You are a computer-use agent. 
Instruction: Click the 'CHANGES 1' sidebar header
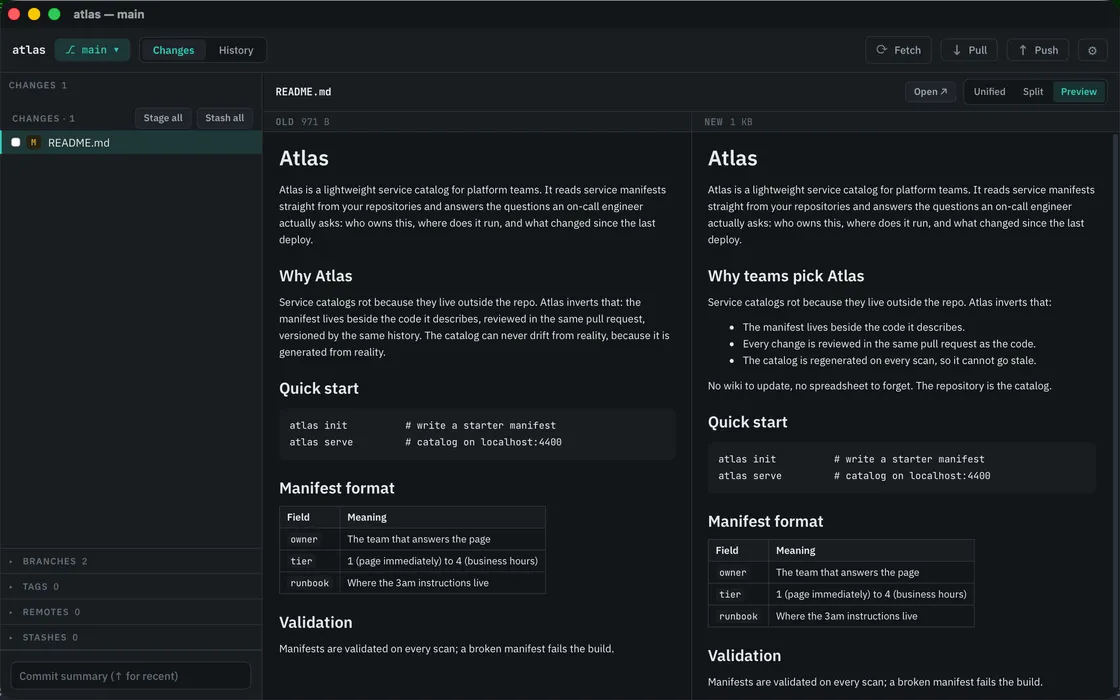38,85
